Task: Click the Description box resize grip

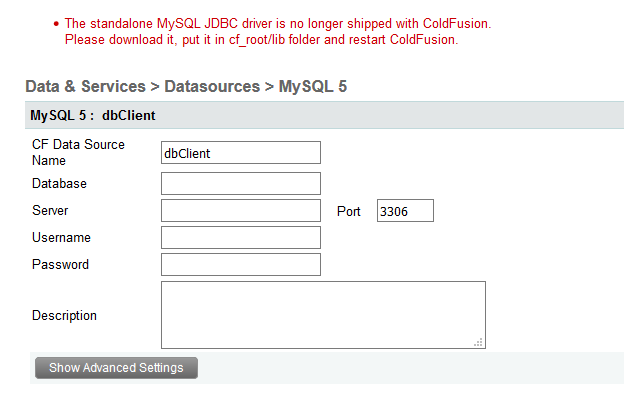Action: [478, 342]
